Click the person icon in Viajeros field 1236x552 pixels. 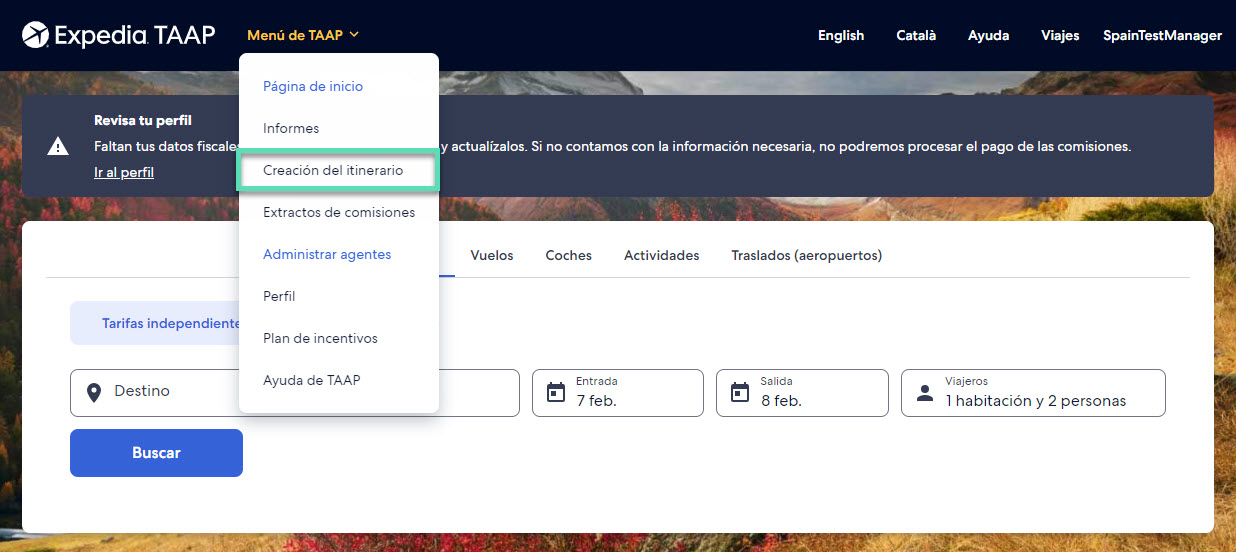[925, 392]
